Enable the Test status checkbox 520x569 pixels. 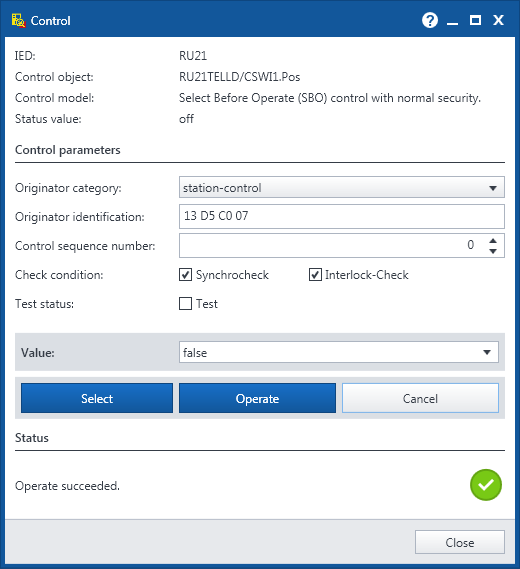185,303
